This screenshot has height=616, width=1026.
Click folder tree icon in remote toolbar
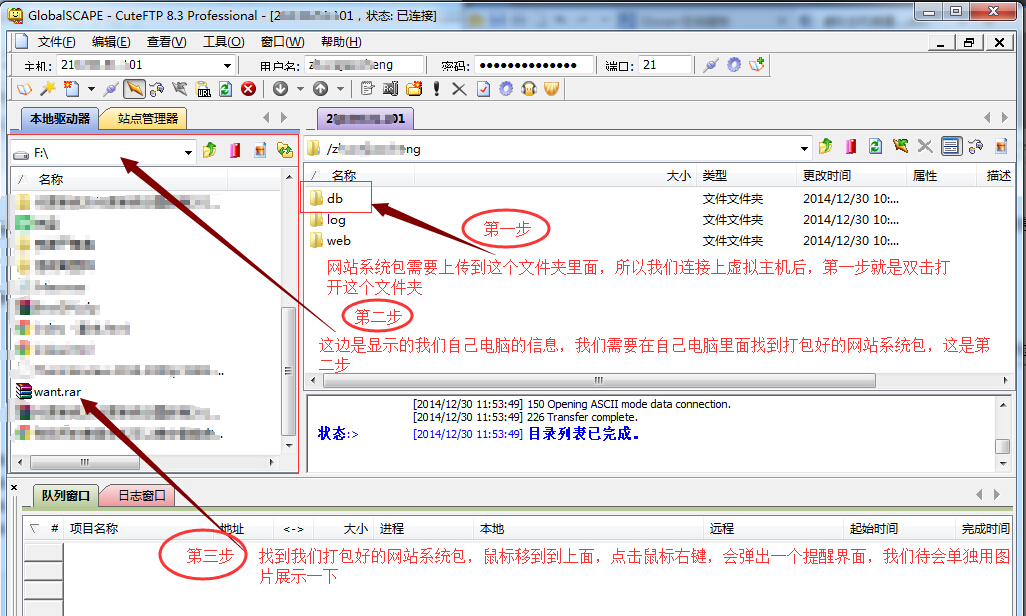tap(976, 147)
